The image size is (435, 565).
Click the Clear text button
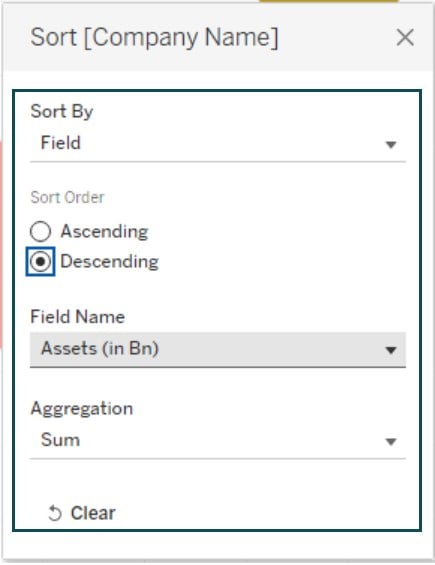[93, 513]
